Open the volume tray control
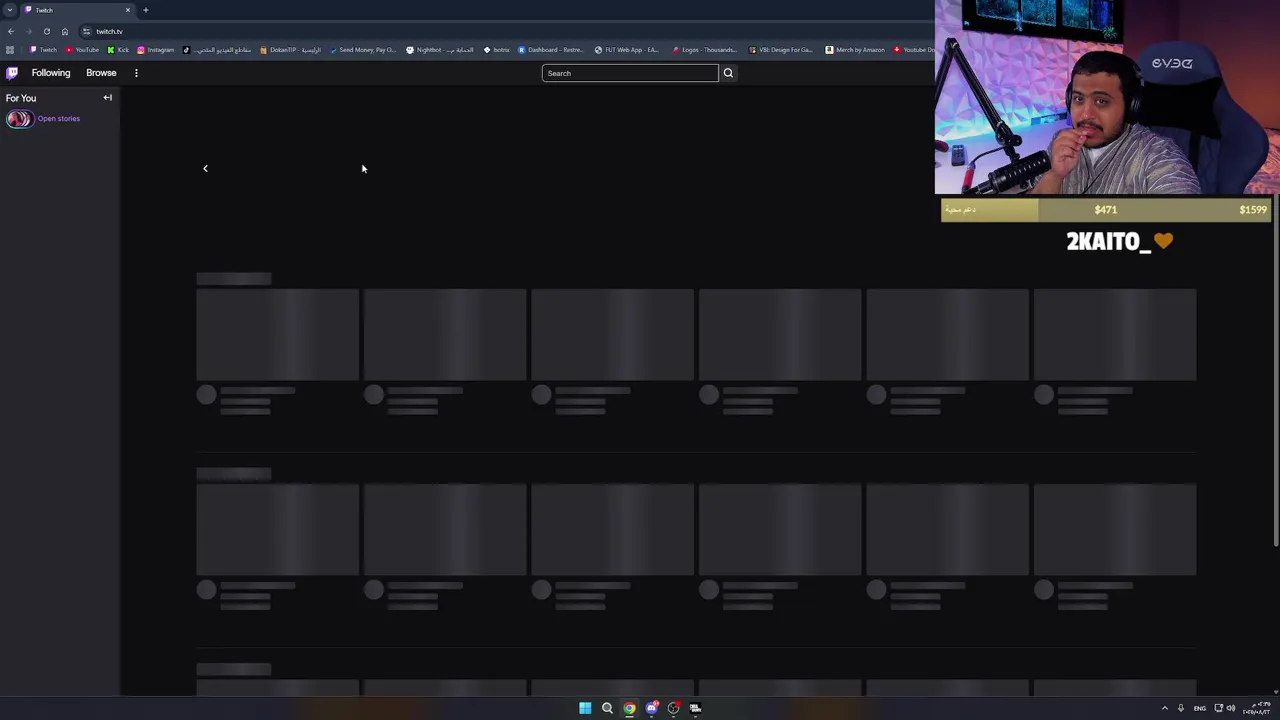This screenshot has width=1280, height=720. click(x=1231, y=708)
